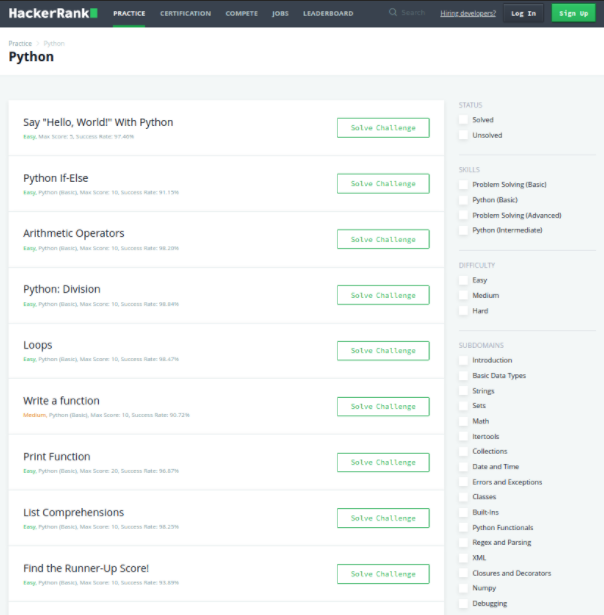Click the search magnifier icon

click(393, 13)
